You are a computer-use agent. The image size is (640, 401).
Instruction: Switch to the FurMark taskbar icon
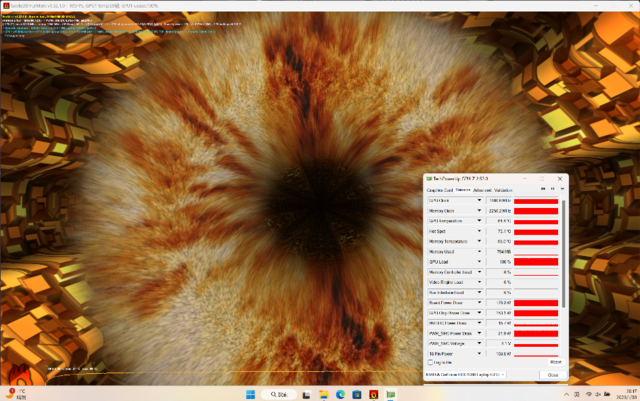coord(373,394)
